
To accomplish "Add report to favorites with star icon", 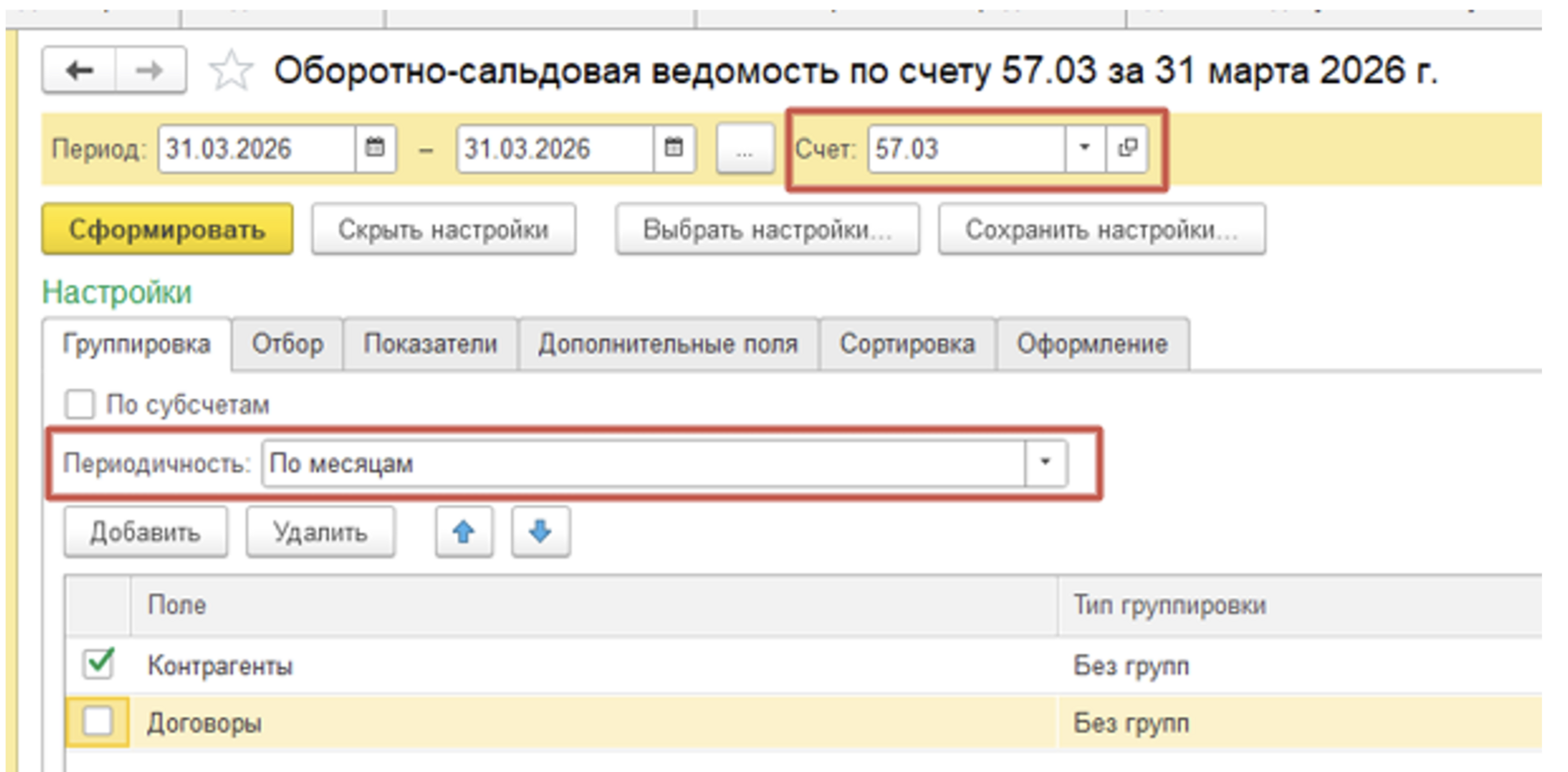I will tap(231, 71).
